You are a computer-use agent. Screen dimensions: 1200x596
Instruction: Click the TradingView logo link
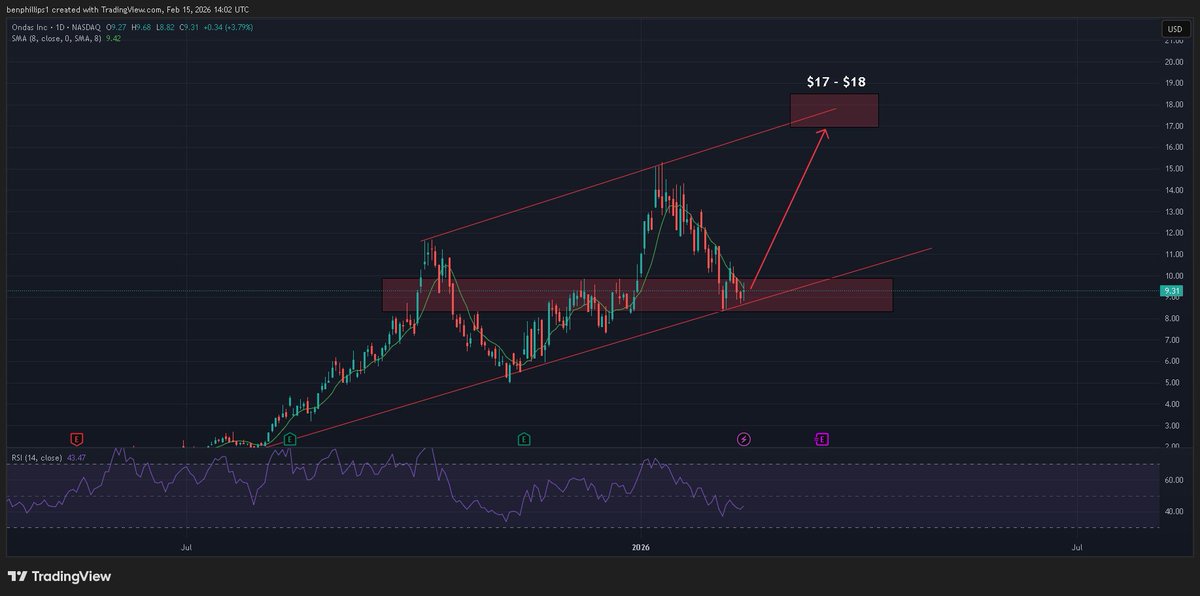[59, 577]
